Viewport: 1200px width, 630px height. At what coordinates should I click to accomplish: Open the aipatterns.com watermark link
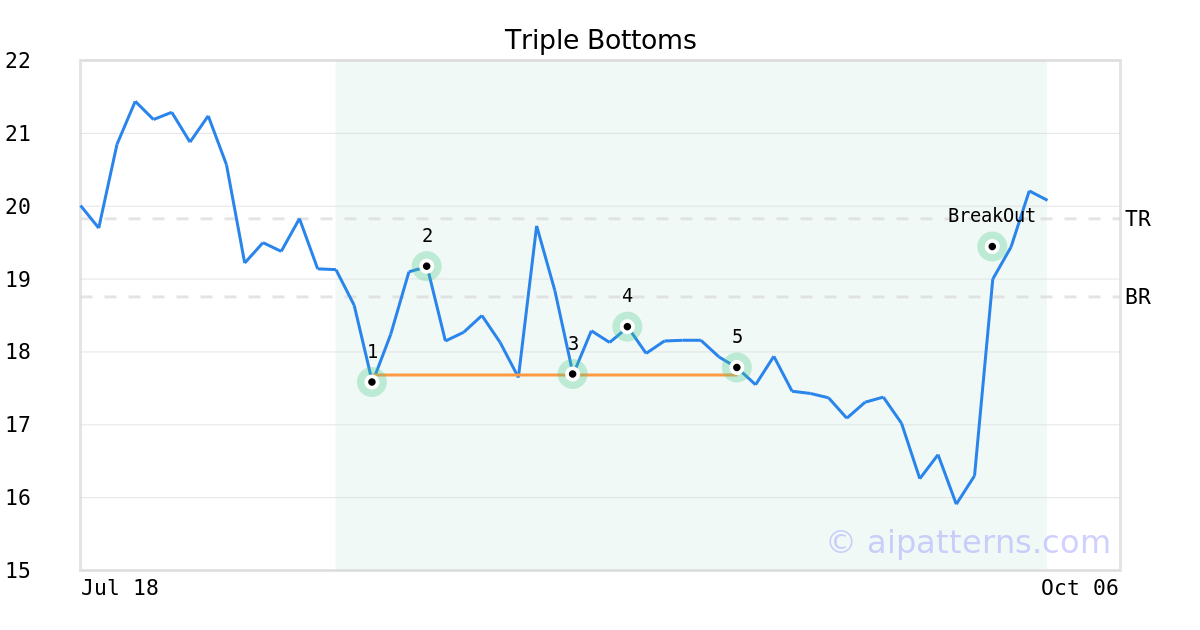pyautogui.click(x=968, y=542)
